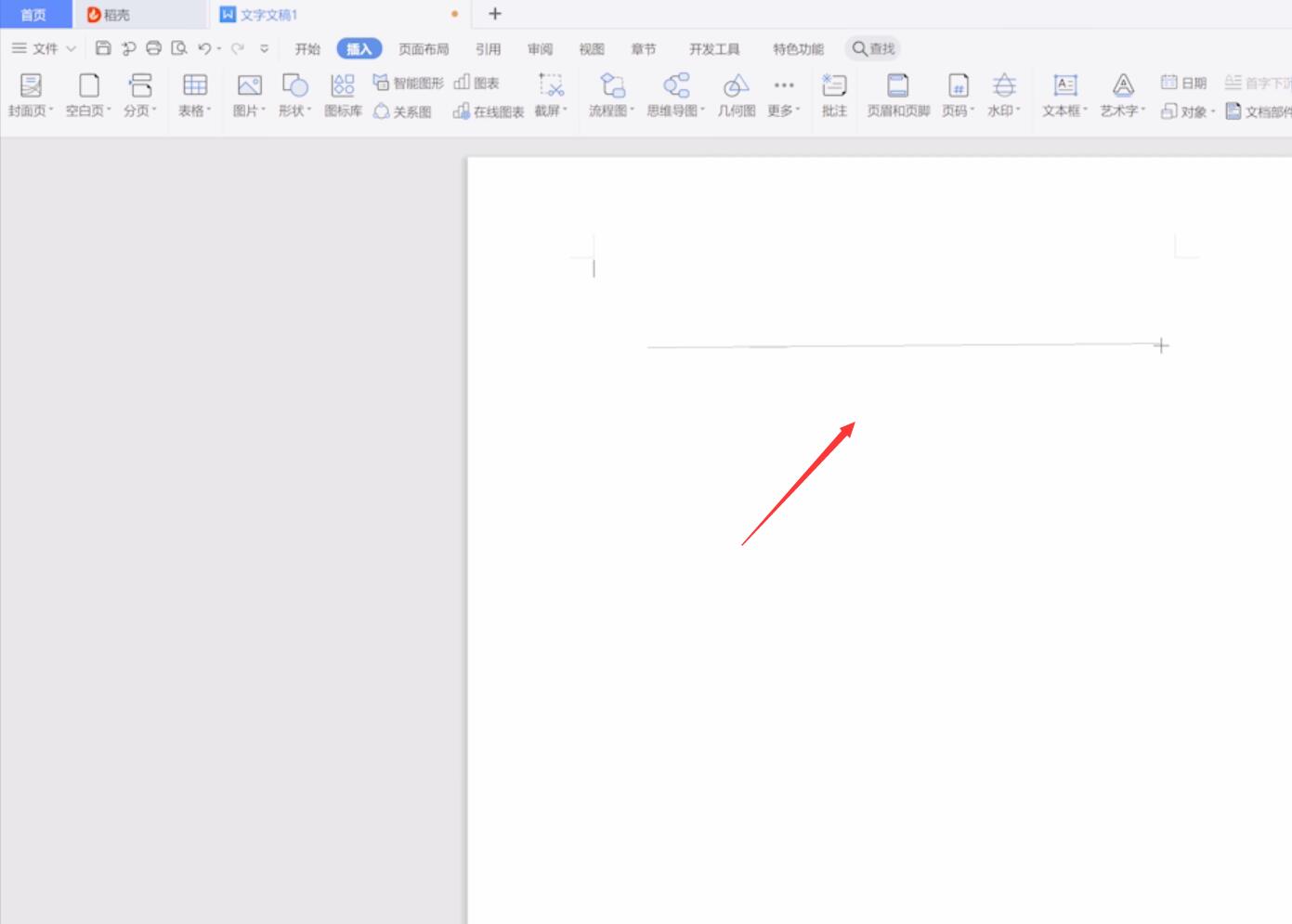Image resolution: width=1292 pixels, height=924 pixels.
Task: Insert a mind map (思维导图)
Action: (676, 96)
